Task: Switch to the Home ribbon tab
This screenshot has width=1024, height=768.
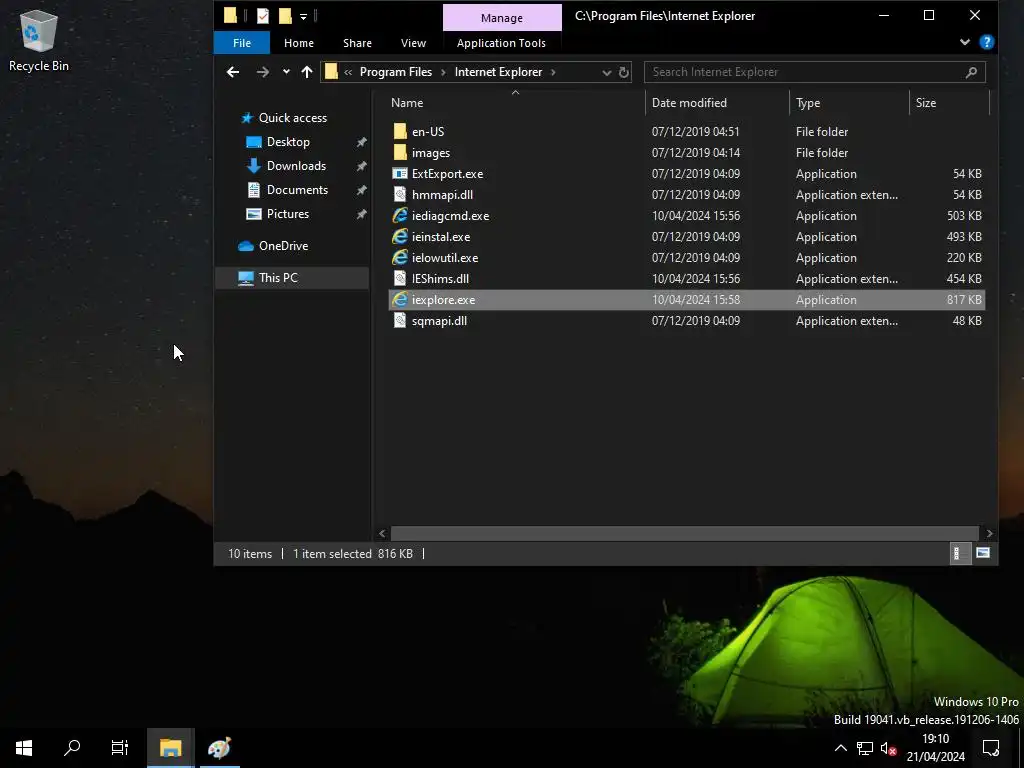Action: 298,43
